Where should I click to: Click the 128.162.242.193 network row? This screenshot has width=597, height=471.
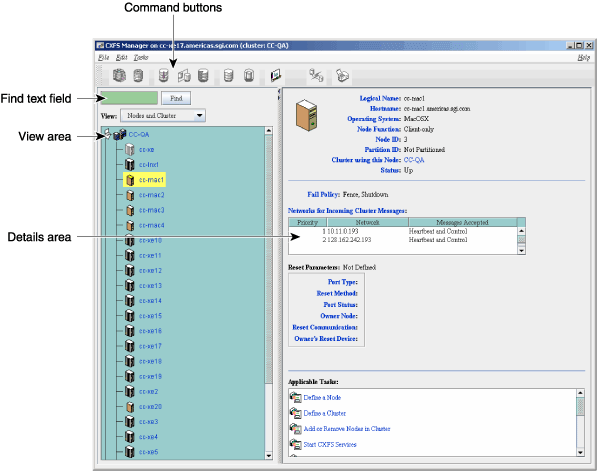pos(403,240)
